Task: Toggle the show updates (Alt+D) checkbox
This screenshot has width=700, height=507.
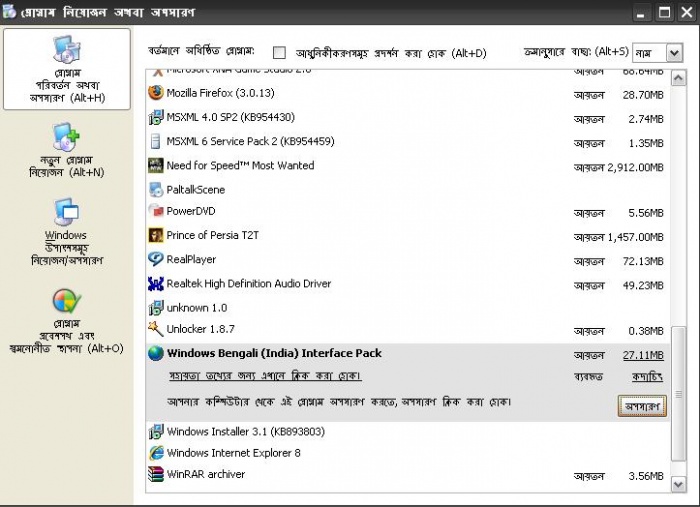Action: 279,53
